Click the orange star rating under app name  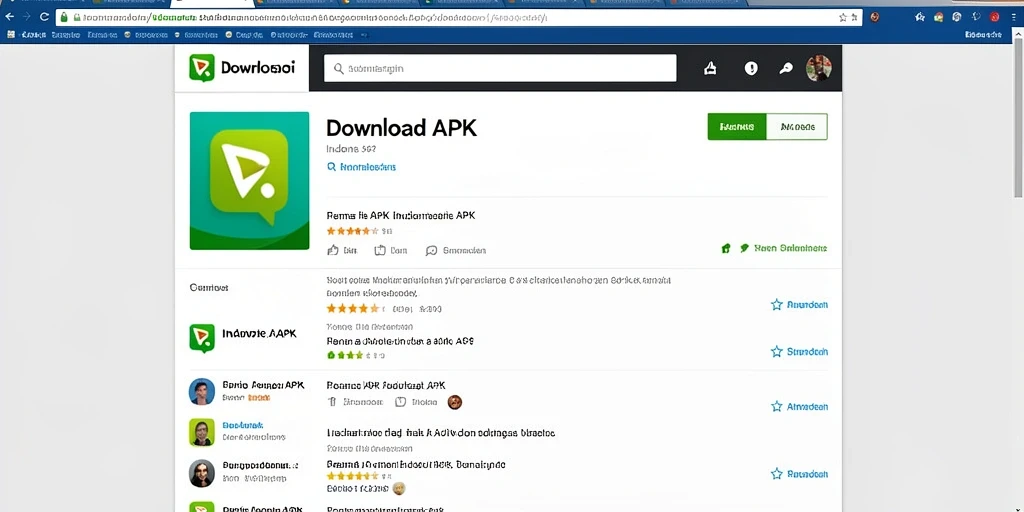pos(352,231)
